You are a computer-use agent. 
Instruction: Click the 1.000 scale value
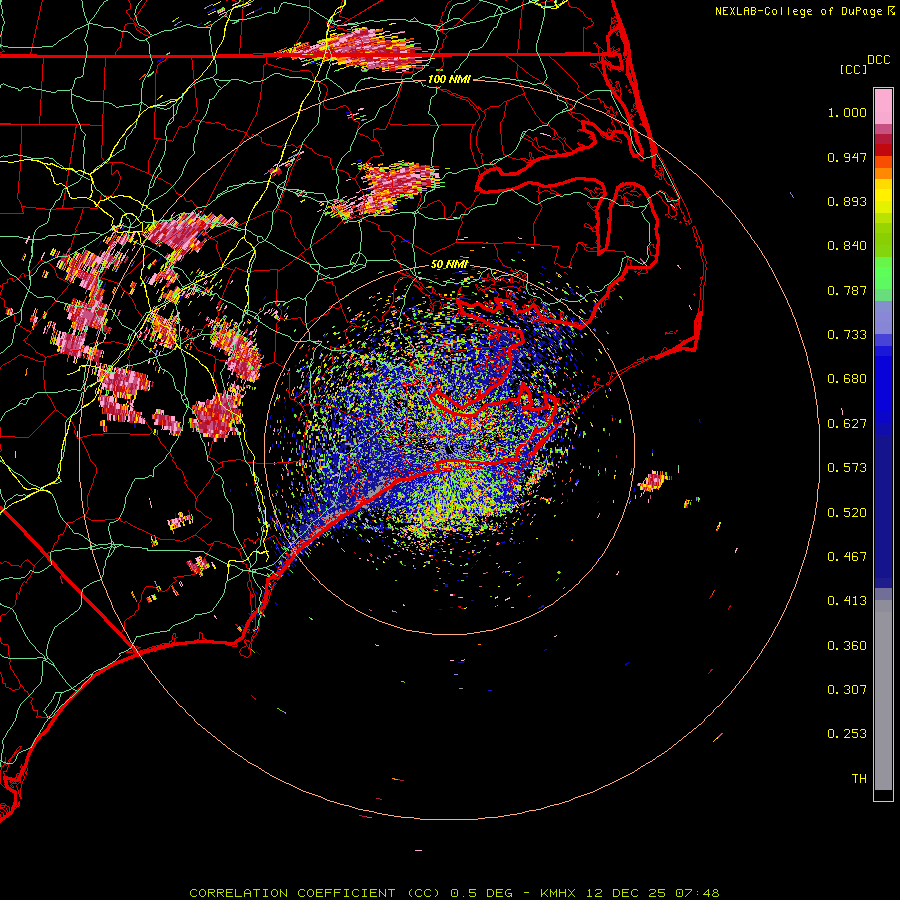click(847, 112)
